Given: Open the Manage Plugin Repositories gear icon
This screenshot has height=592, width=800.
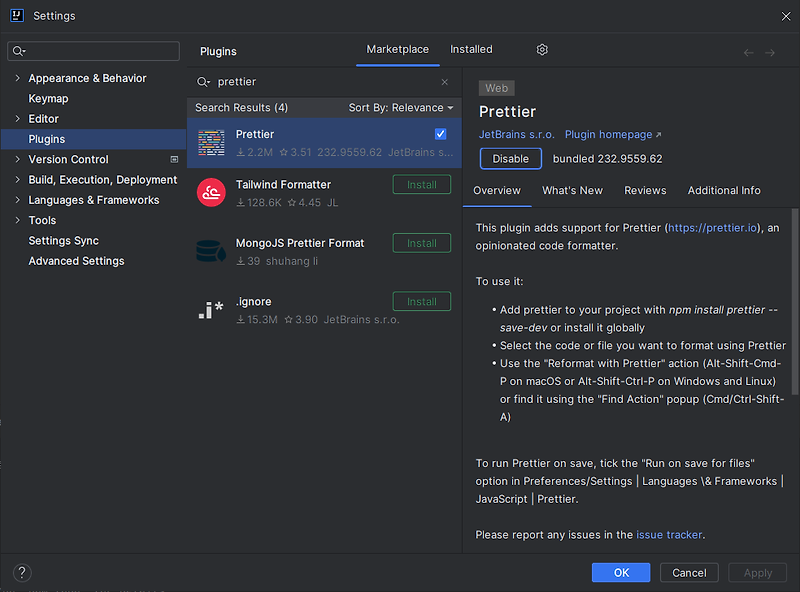Looking at the screenshot, I should 541,49.
